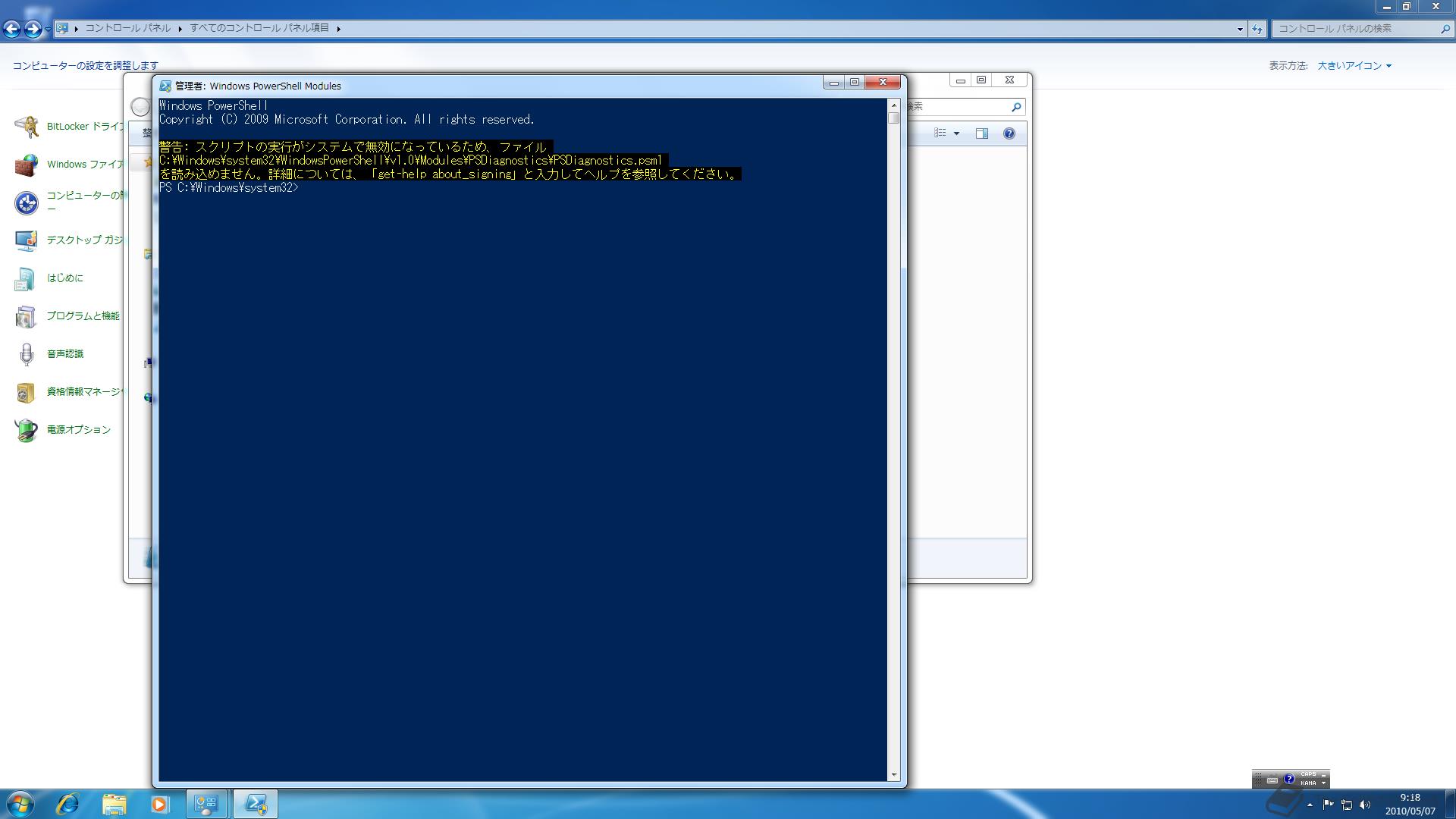
Task: Open the BitLocker drive encryption item
Action: pyautogui.click(x=68, y=126)
